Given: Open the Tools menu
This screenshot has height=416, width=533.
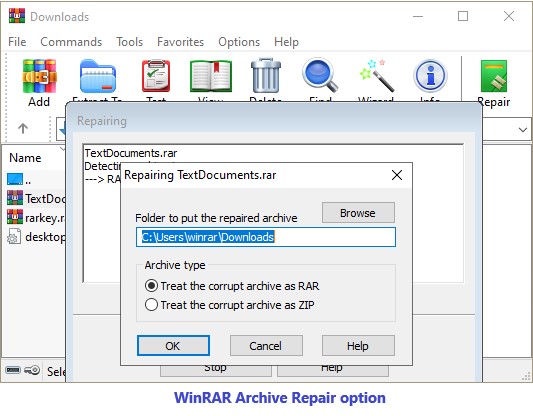Looking at the screenshot, I should coord(130,42).
